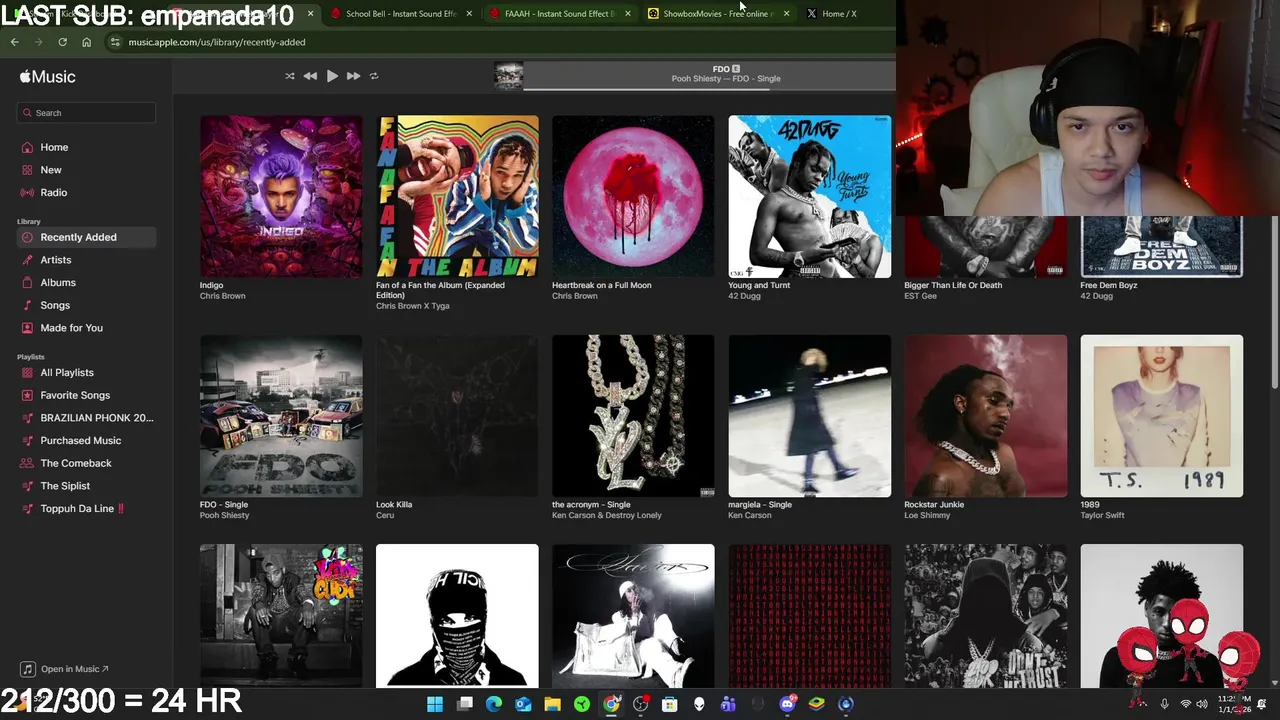Click EST Gee artist link

click(920, 296)
